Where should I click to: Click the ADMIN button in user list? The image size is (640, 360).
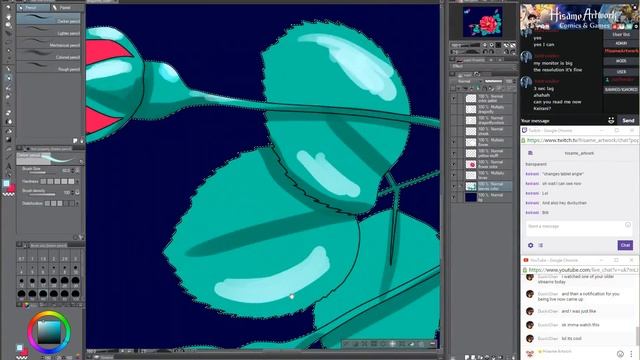pyautogui.click(x=621, y=43)
